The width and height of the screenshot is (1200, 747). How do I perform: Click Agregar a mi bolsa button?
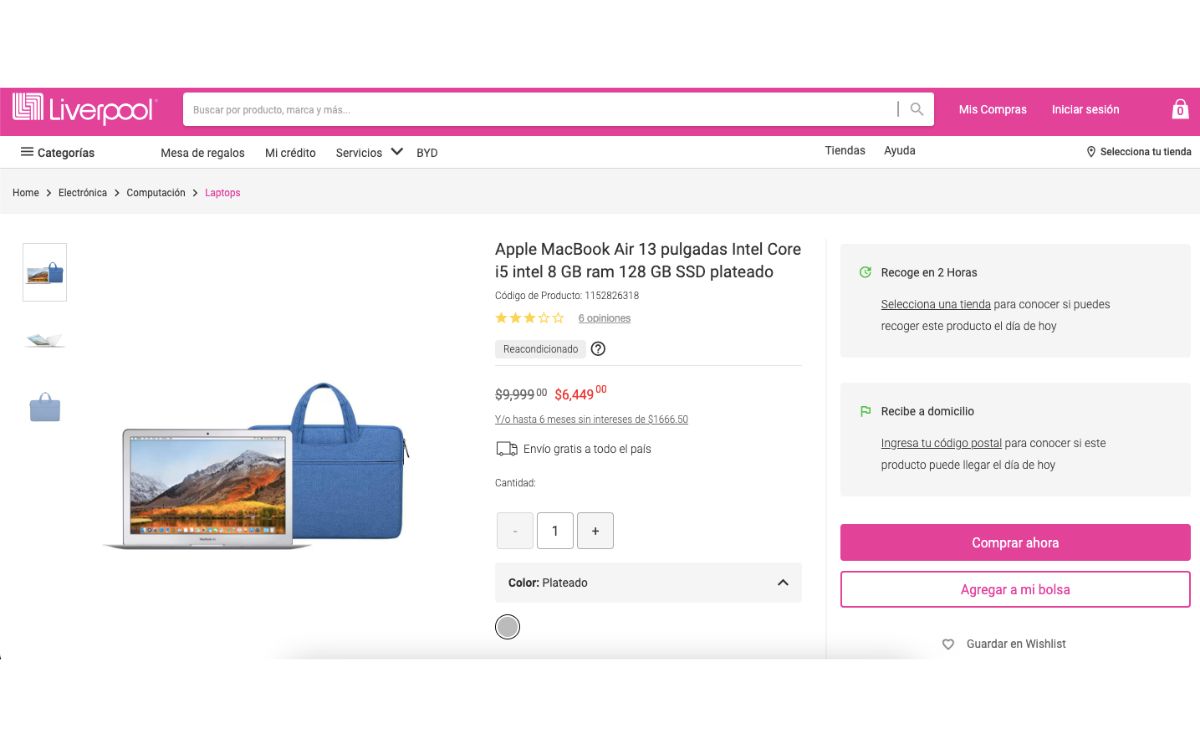1015,590
